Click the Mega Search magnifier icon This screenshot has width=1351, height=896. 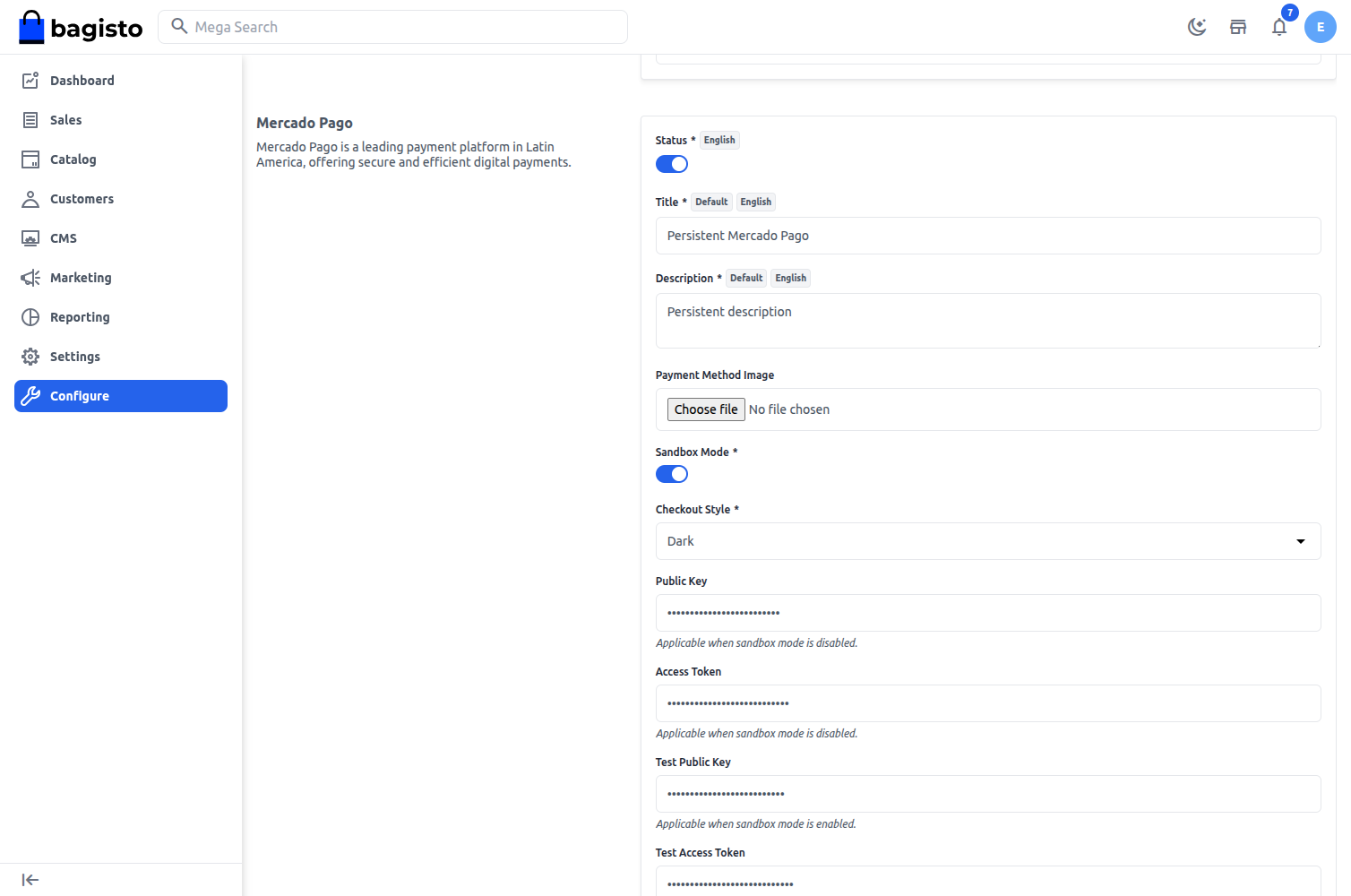pyautogui.click(x=179, y=26)
